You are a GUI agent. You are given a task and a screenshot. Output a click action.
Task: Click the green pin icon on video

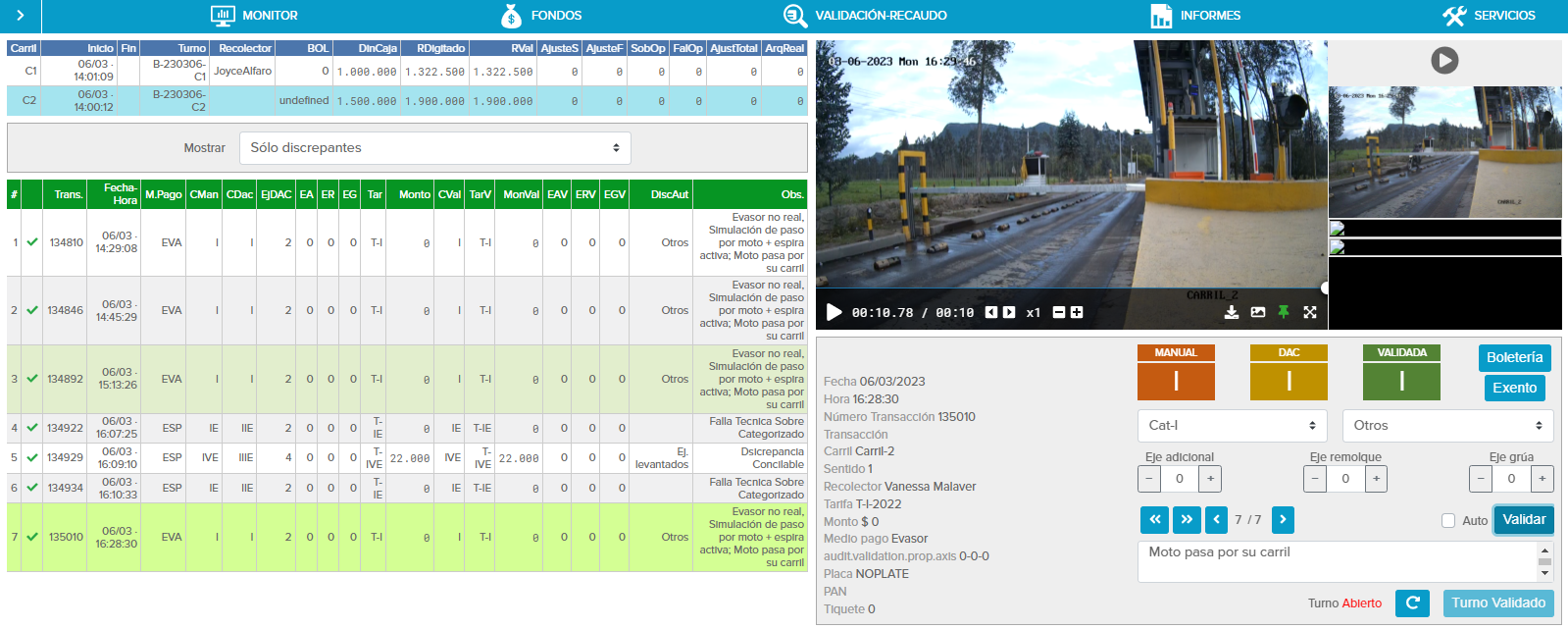click(x=1284, y=312)
